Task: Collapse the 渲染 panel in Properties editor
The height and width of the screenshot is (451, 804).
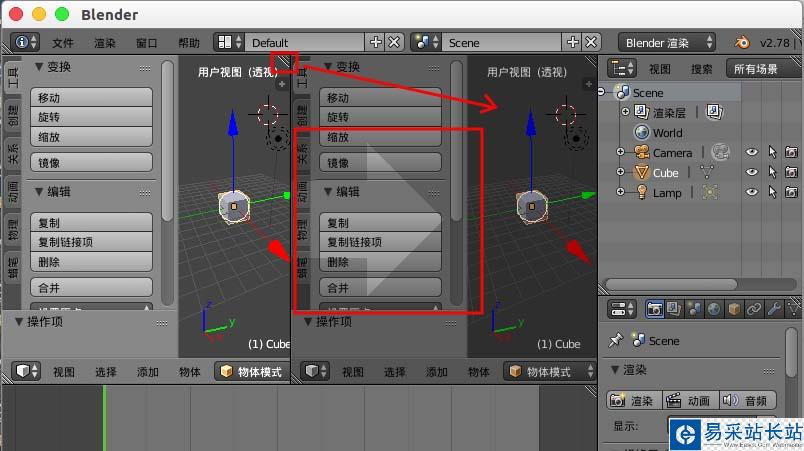Action: 615,370
